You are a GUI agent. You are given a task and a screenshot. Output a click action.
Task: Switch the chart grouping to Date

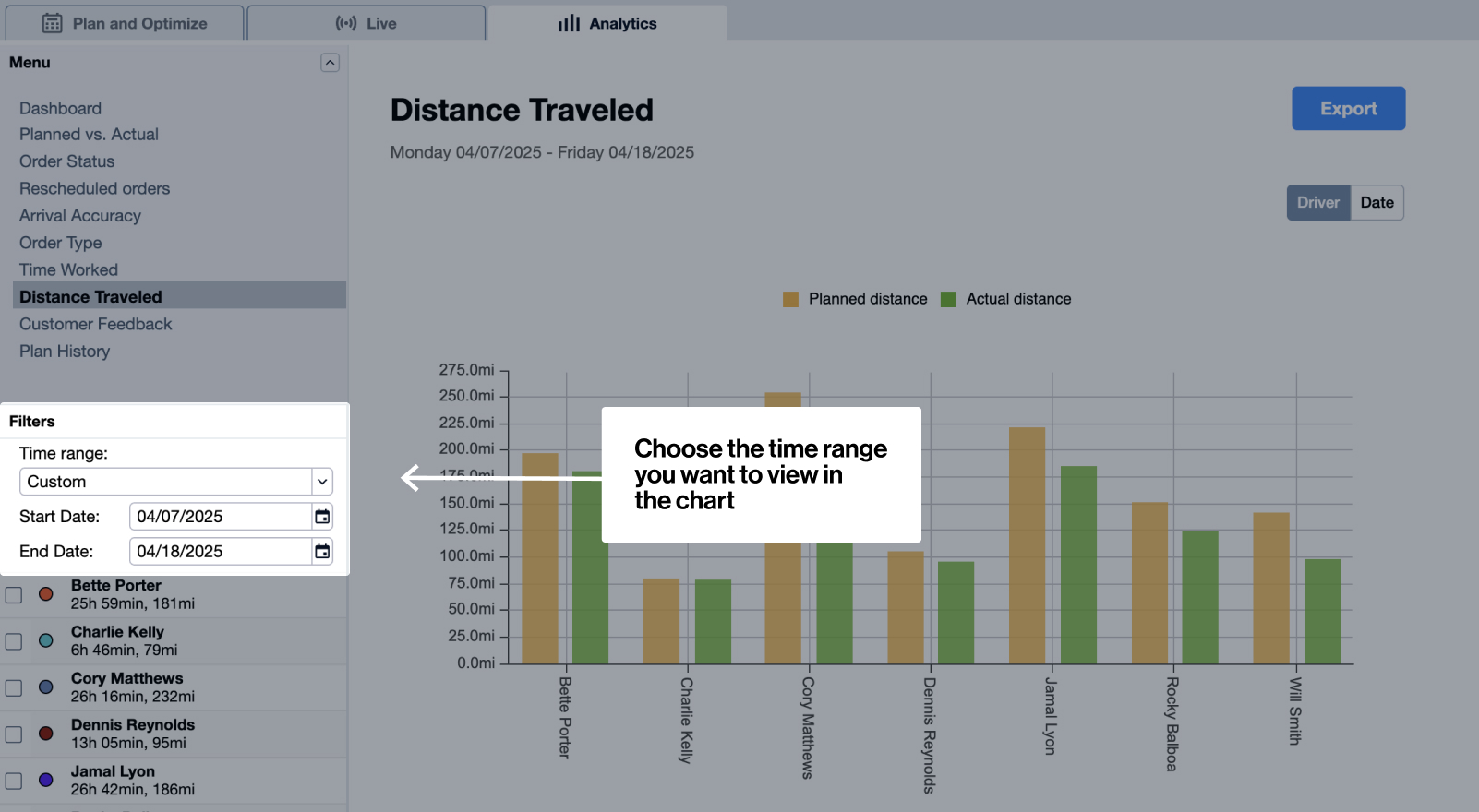tap(1377, 202)
